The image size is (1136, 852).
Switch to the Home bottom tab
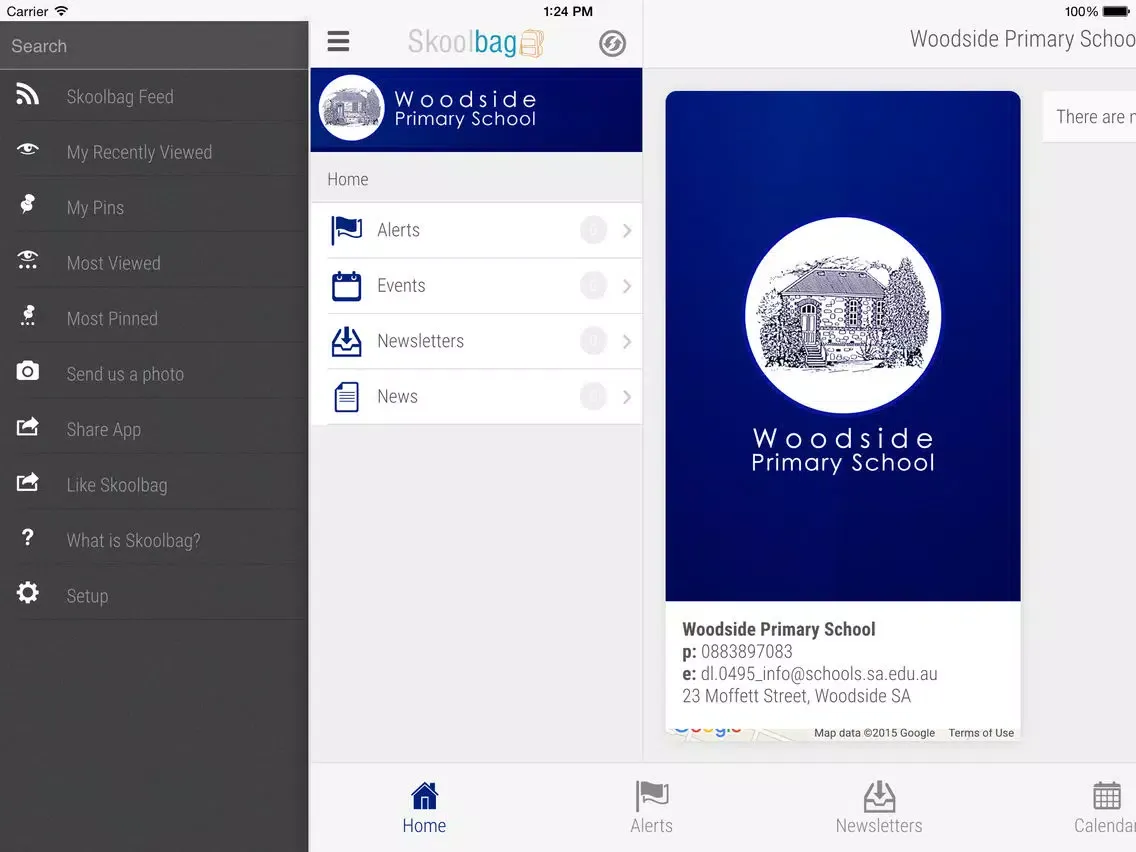[x=425, y=808]
